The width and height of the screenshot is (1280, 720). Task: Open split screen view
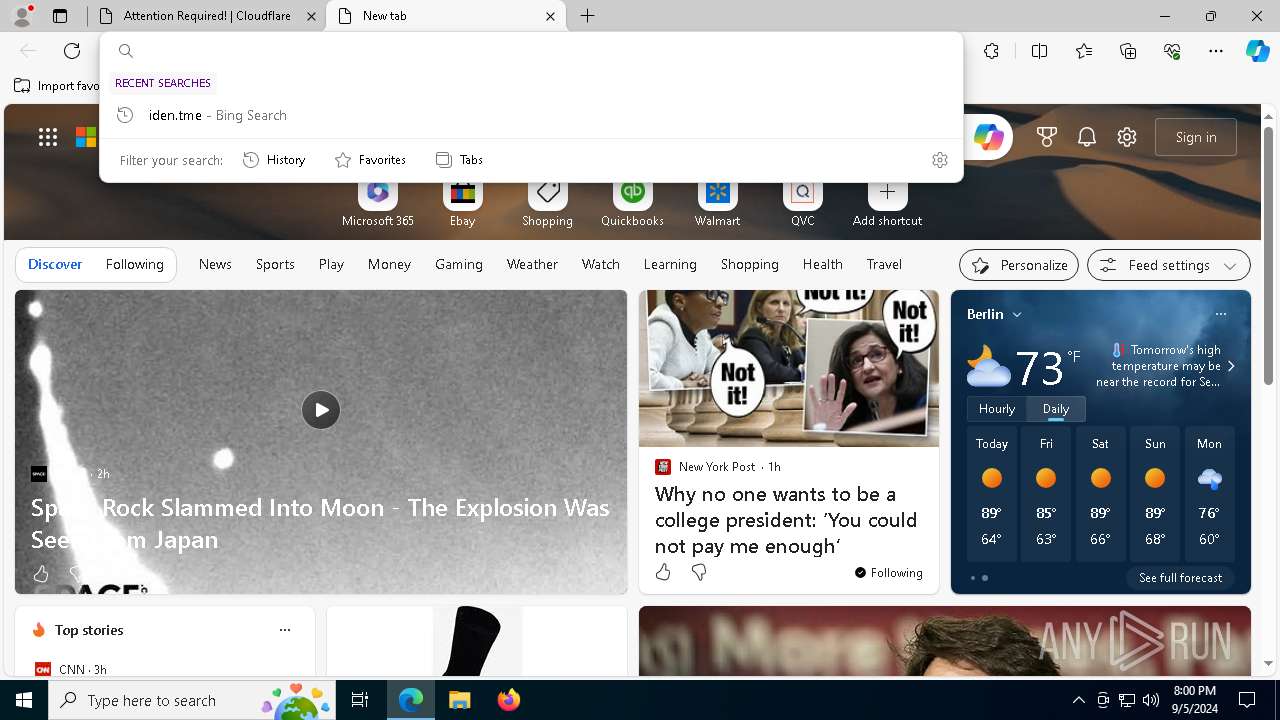(1039, 51)
